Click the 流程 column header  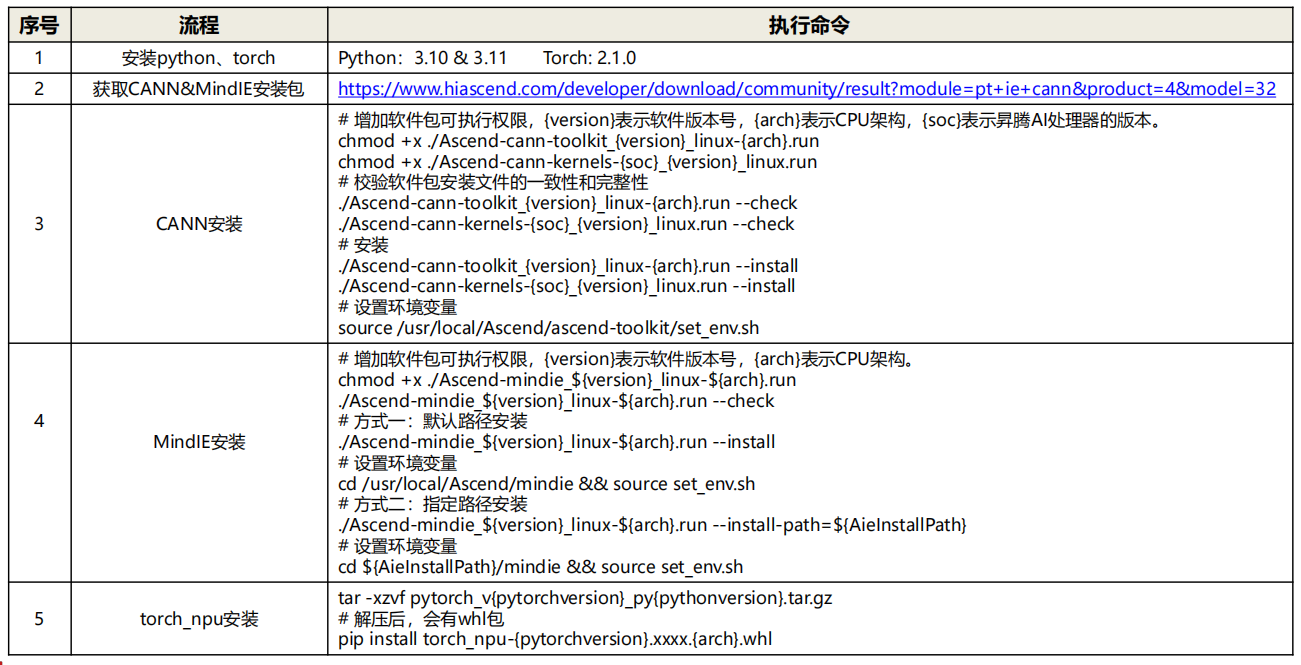(199, 25)
